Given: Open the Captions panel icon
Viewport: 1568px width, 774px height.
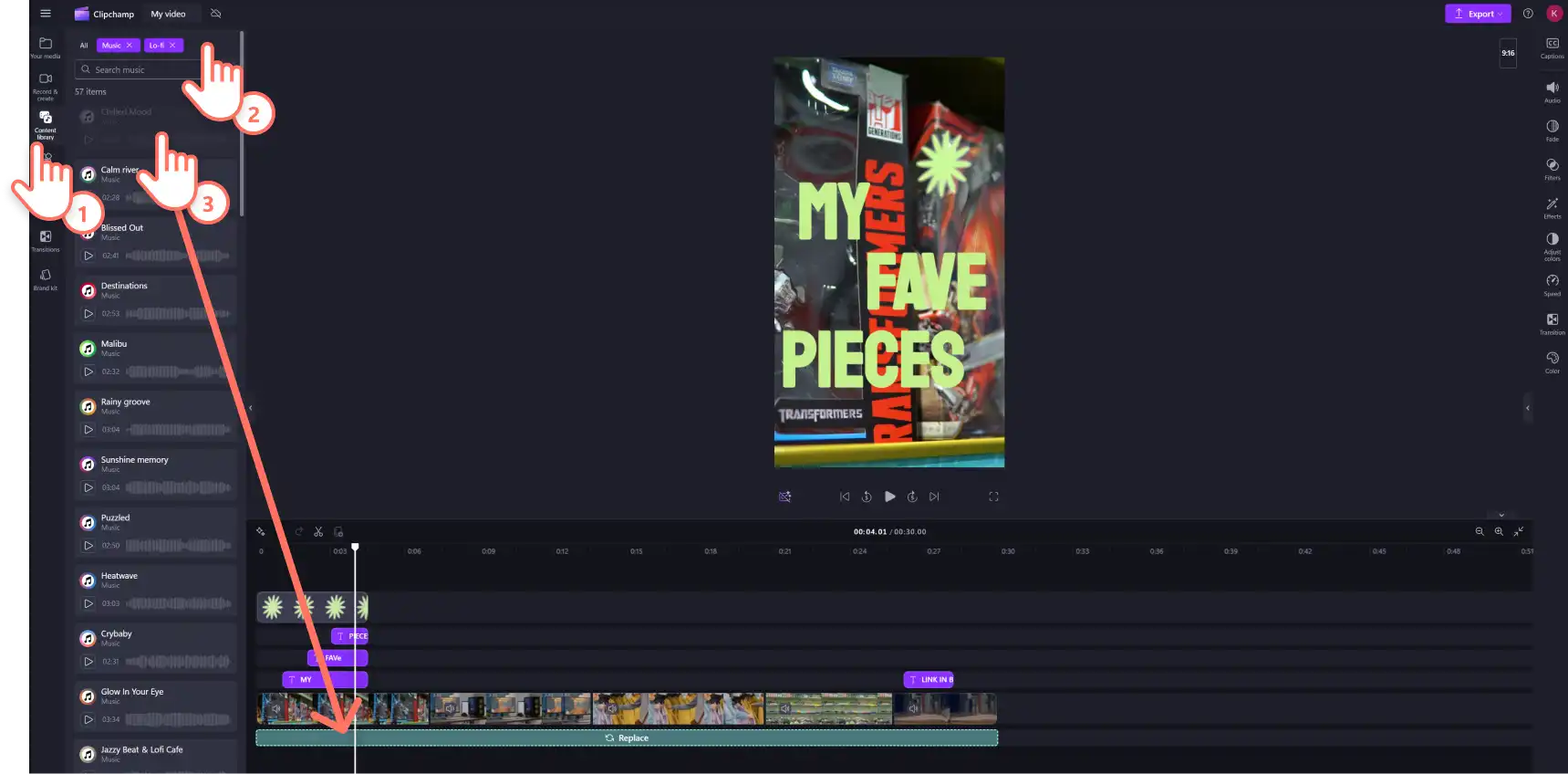Looking at the screenshot, I should (1552, 47).
